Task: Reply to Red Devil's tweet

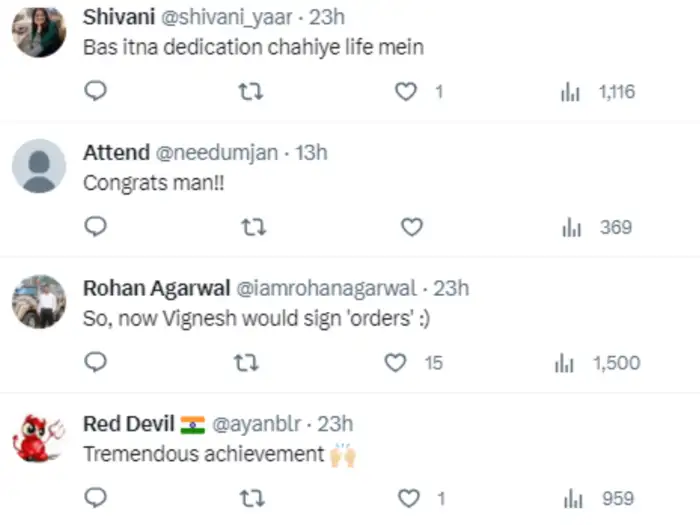Action: (95, 498)
